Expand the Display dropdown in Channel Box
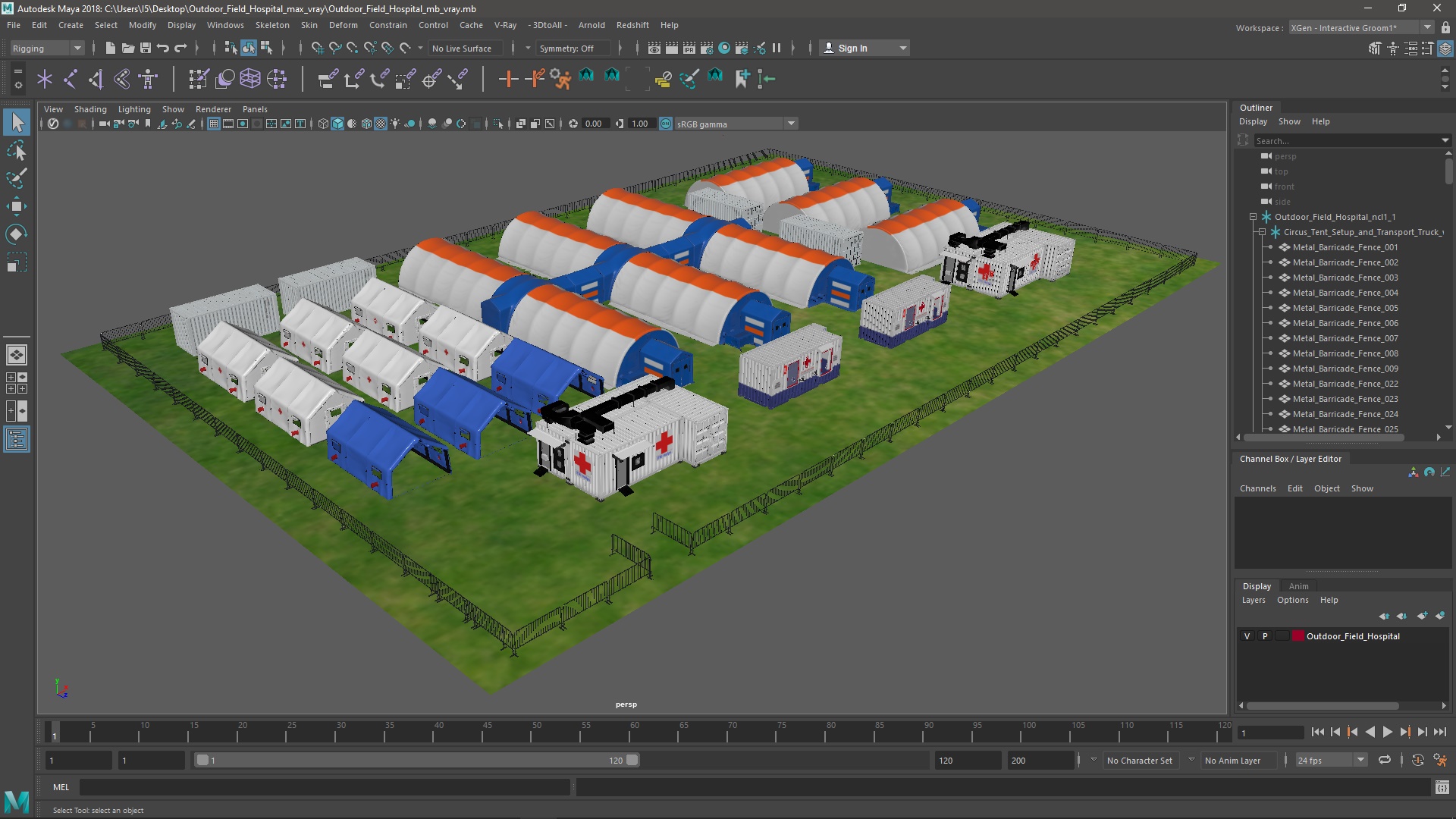Image resolution: width=1456 pixels, height=819 pixels. point(1256,585)
